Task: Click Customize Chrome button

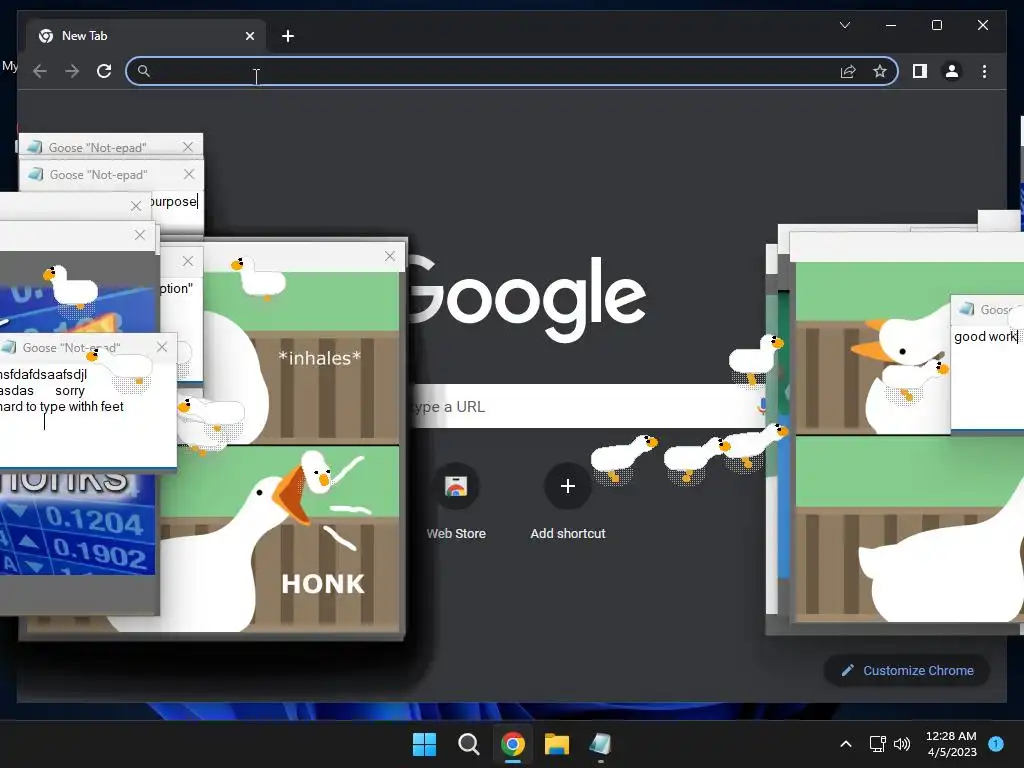Action: coord(906,671)
